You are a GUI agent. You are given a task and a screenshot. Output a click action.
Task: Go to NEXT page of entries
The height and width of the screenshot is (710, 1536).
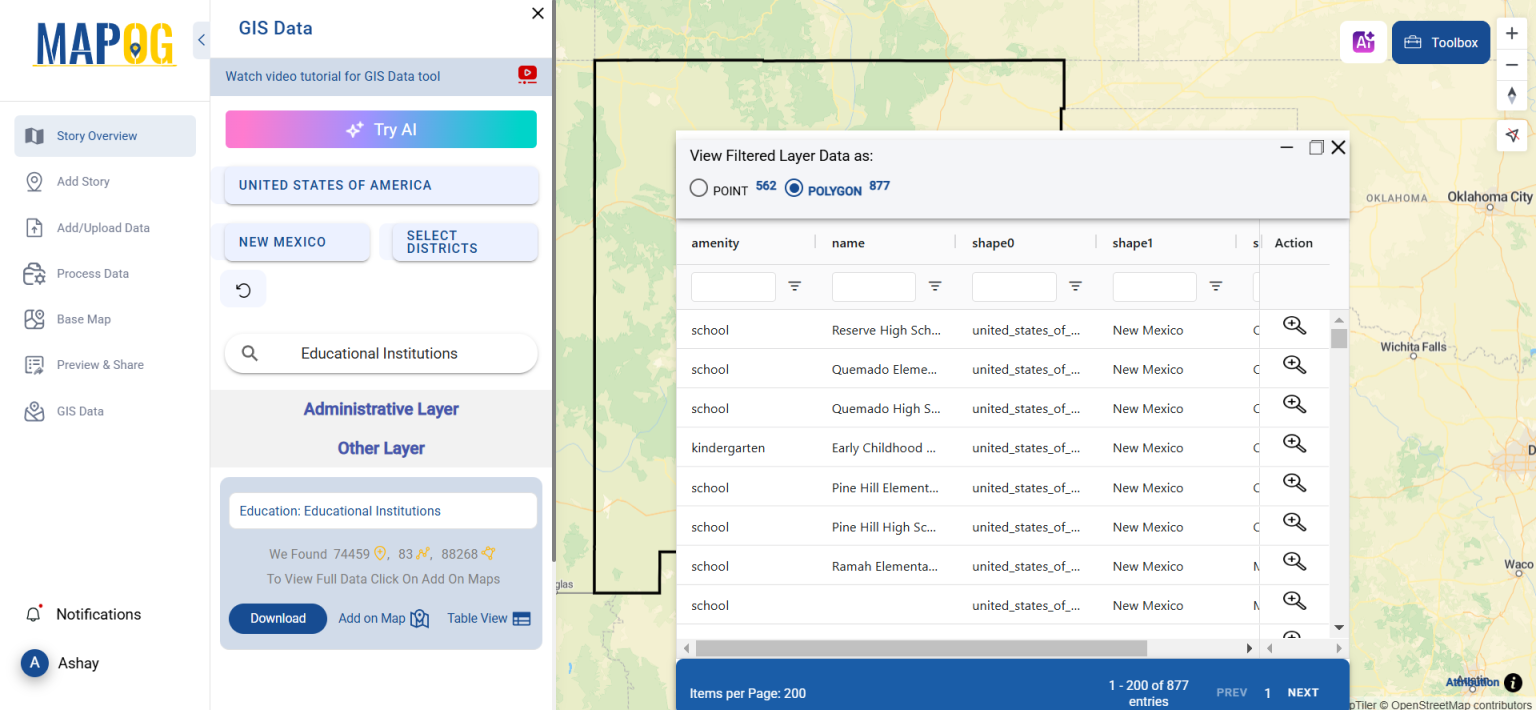[1303, 692]
